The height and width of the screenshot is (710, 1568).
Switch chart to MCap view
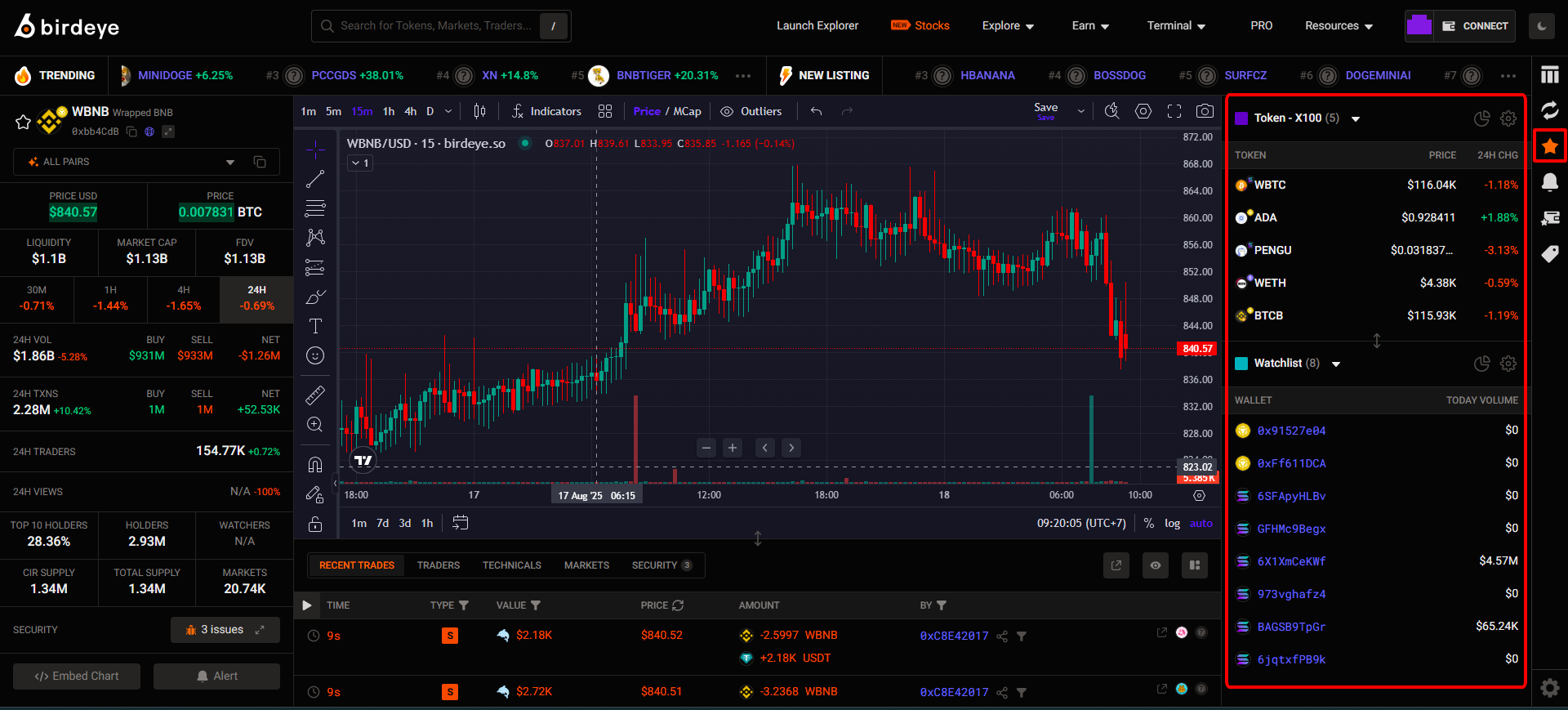coord(687,111)
